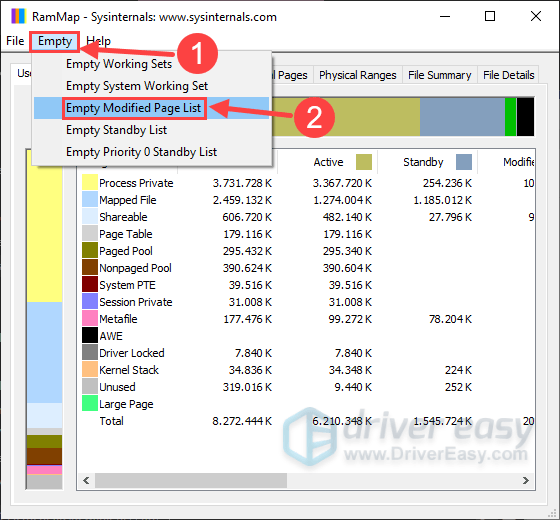Open the Empty menu
The height and width of the screenshot is (520, 560).
tap(55, 41)
